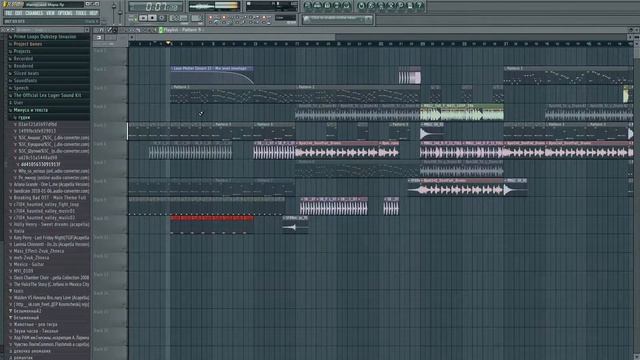
Task: Open the EDIT menu
Action: coord(18,13)
